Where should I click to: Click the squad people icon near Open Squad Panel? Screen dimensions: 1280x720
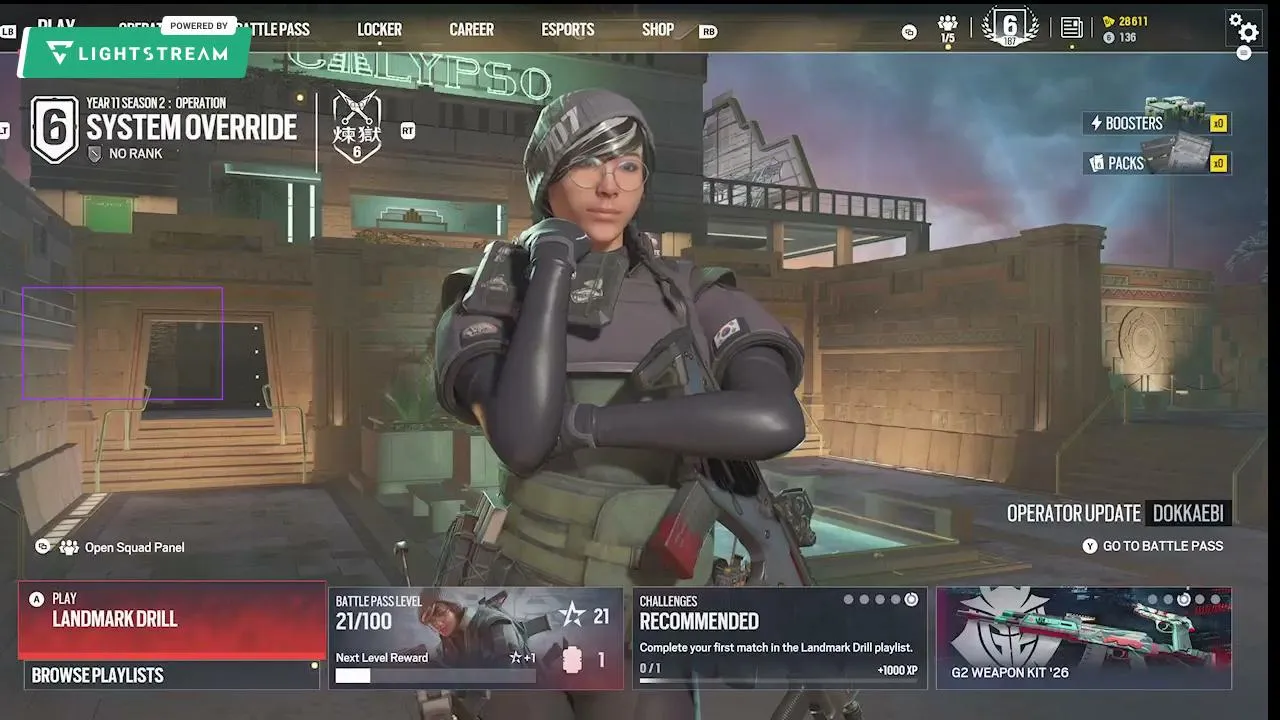click(68, 547)
